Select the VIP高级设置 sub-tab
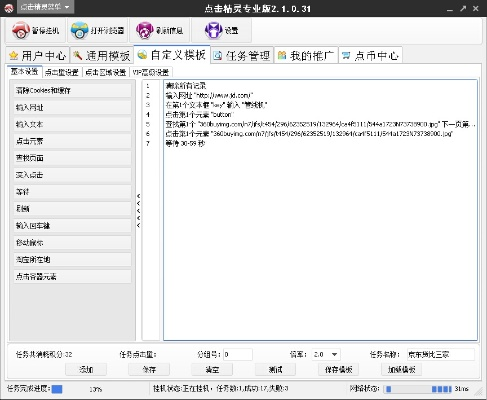Image resolution: width=487 pixels, height=400 pixels. coord(151,72)
